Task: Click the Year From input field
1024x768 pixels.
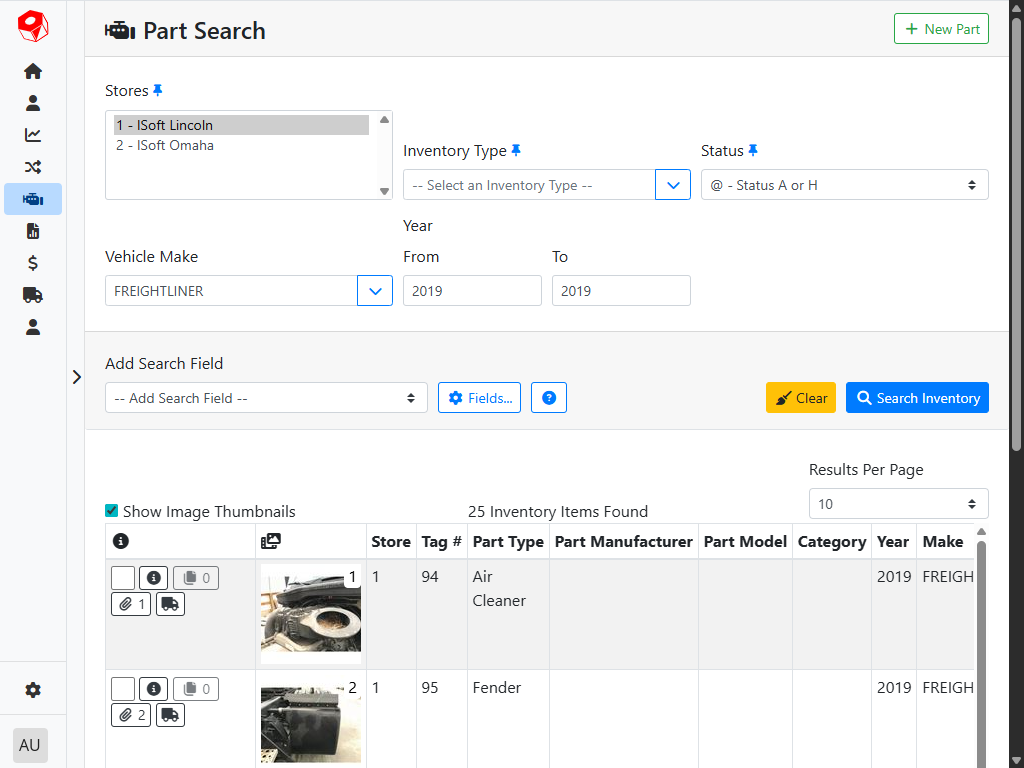Action: 472,291
